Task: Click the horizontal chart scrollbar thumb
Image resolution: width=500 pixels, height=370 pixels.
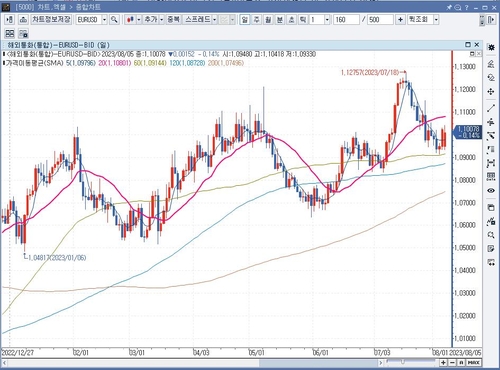Action: 318,362
